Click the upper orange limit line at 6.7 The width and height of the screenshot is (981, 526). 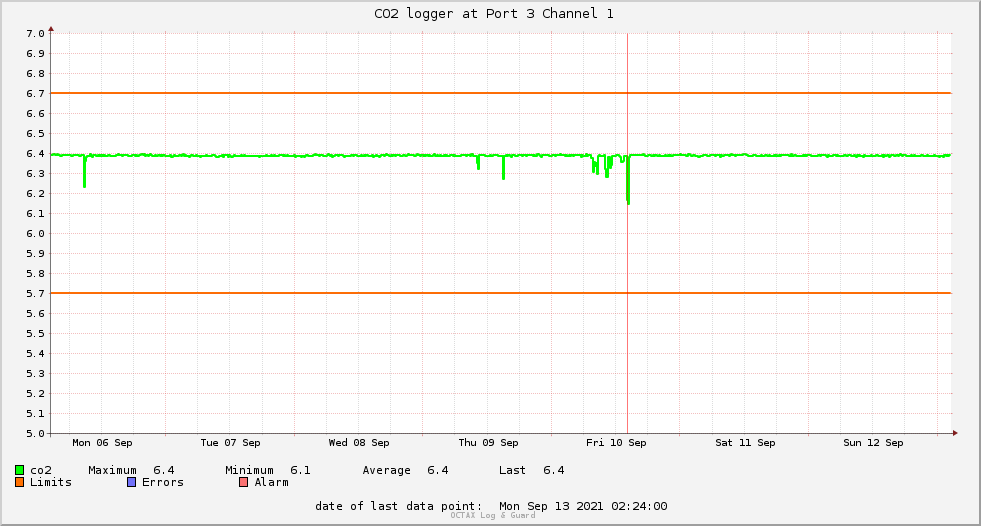click(x=501, y=93)
